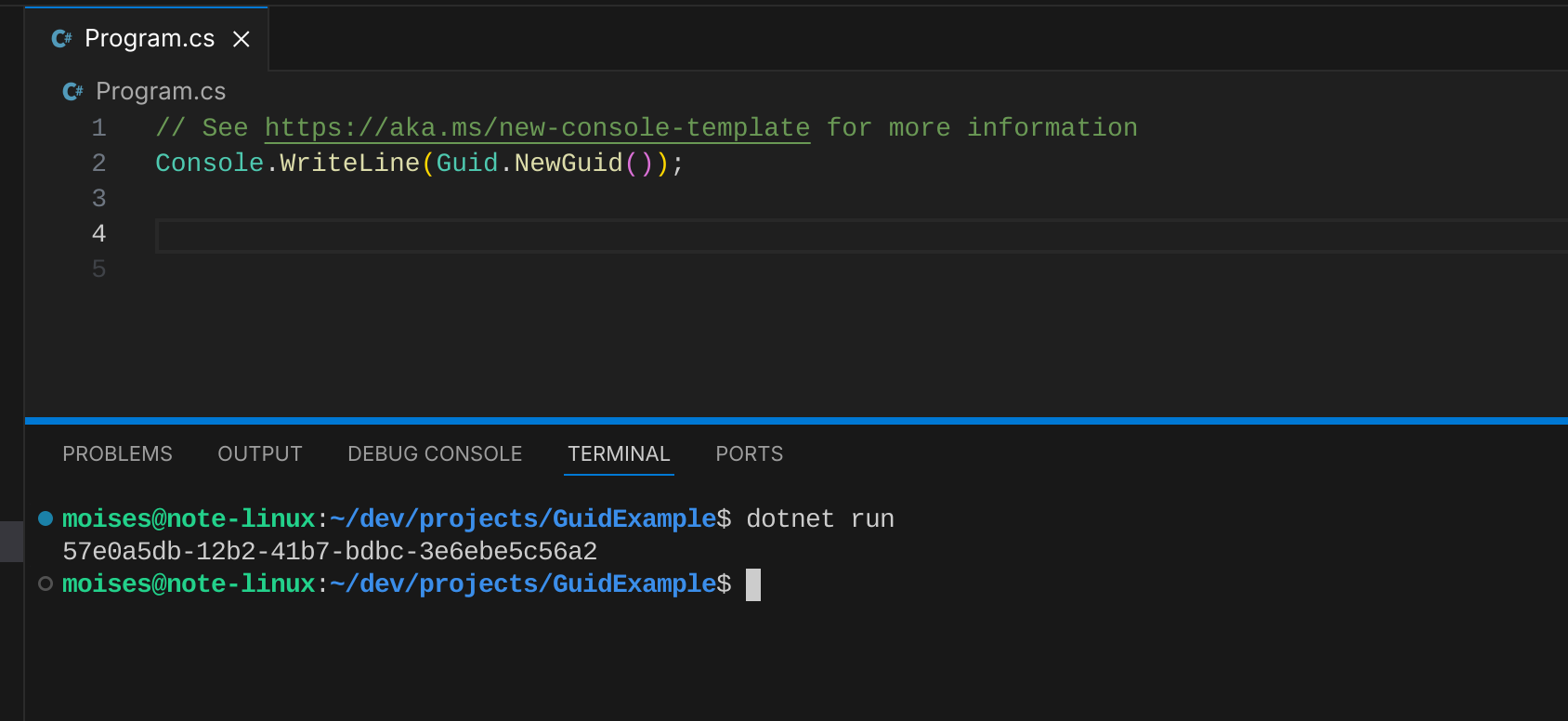
Task: Click the 'for more information' comment text
Action: (x=982, y=127)
